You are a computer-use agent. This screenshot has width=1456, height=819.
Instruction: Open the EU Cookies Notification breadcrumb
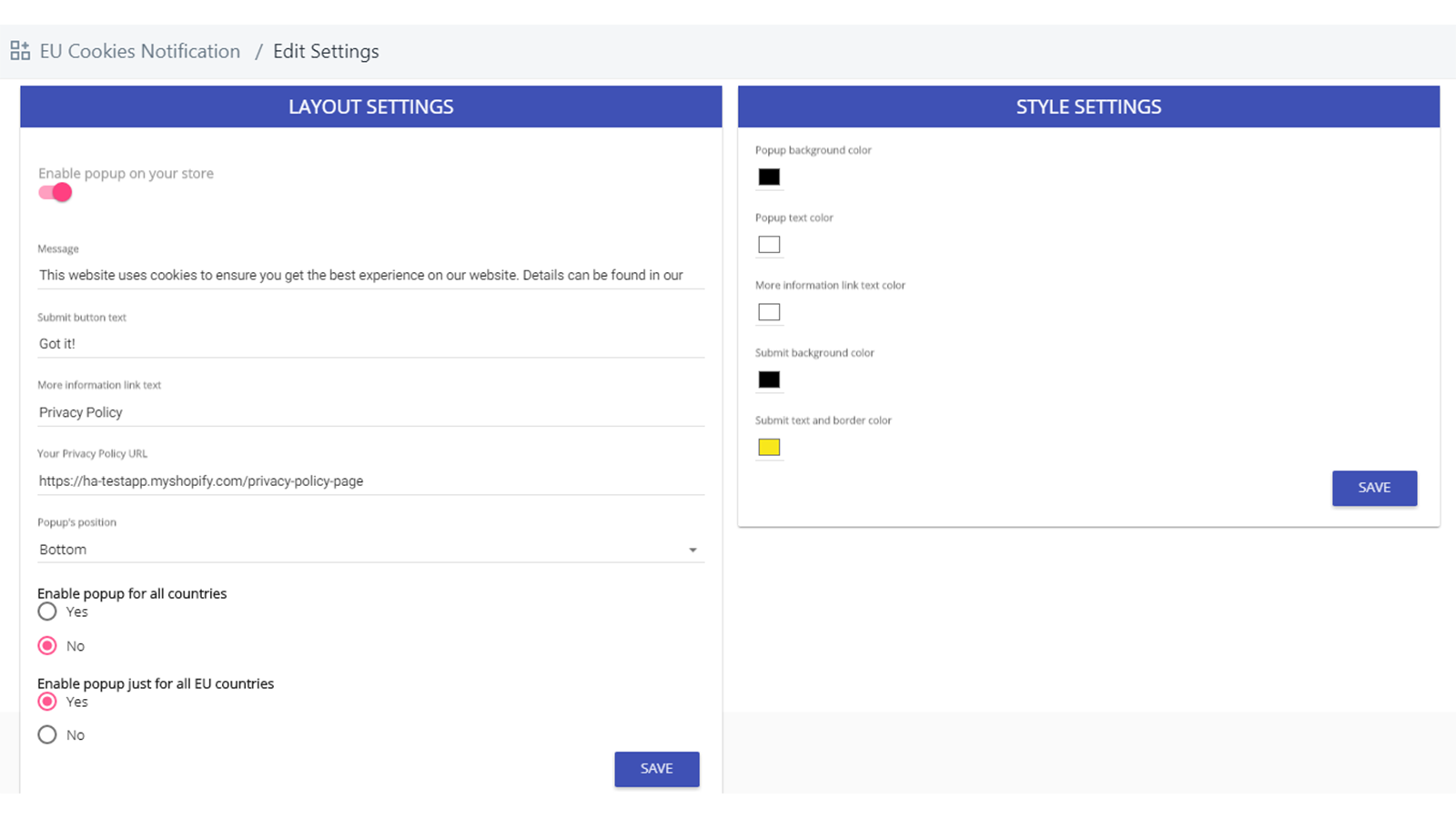(x=140, y=51)
